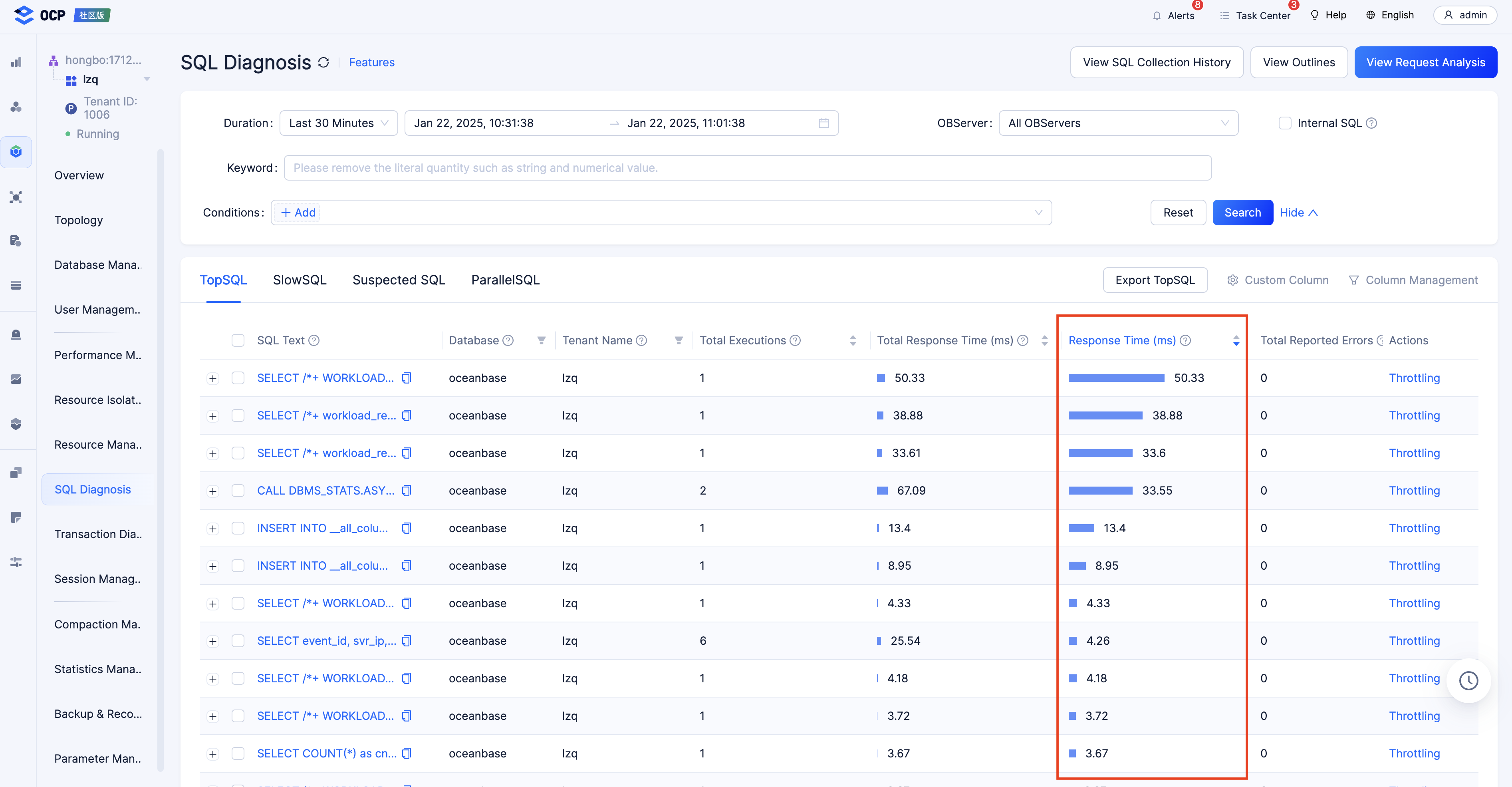Click the 38.88 response time bar
Screen dimensions: 1512x787
pyautogui.click(x=1105, y=415)
